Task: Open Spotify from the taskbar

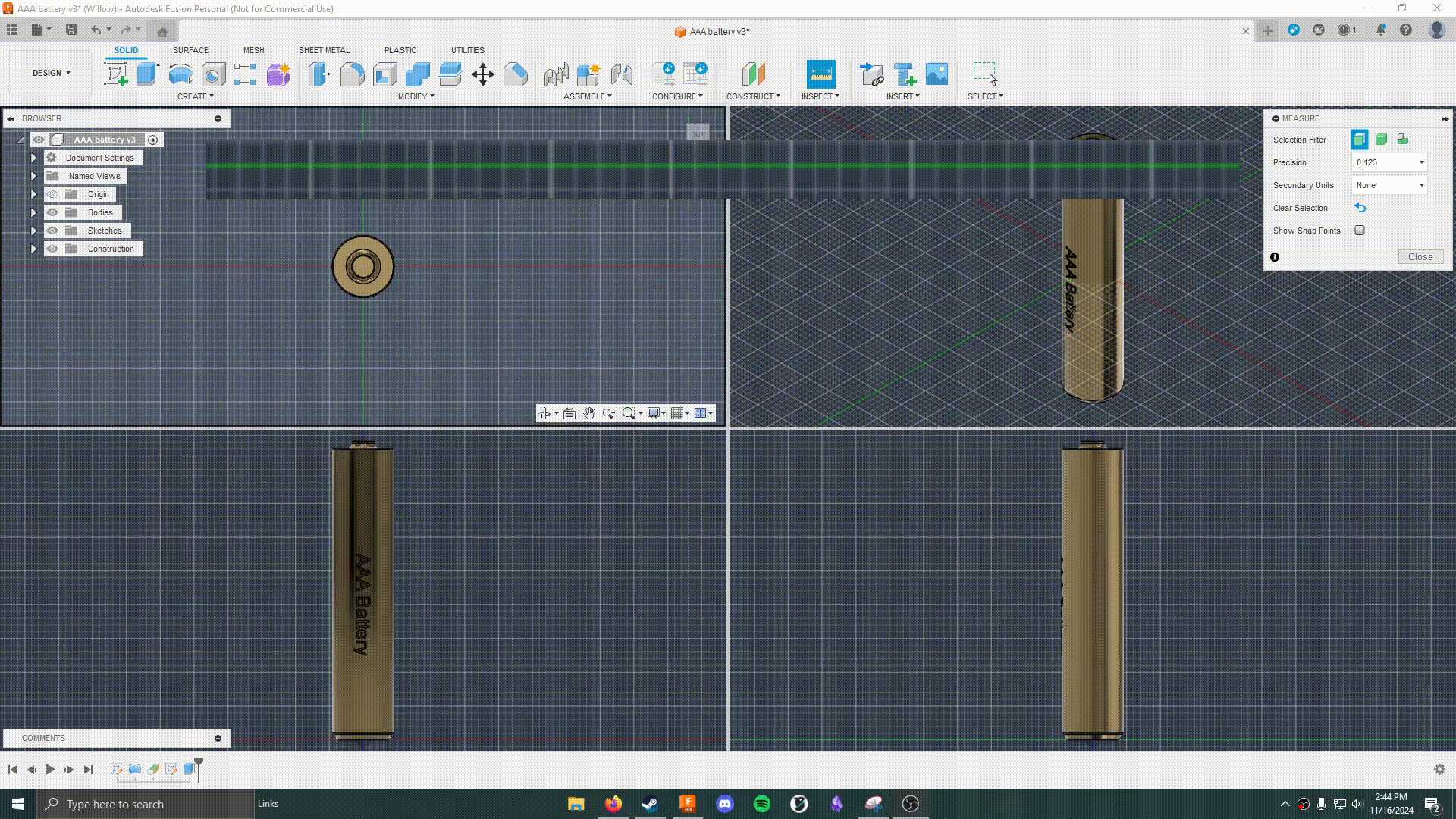Action: pos(762,804)
